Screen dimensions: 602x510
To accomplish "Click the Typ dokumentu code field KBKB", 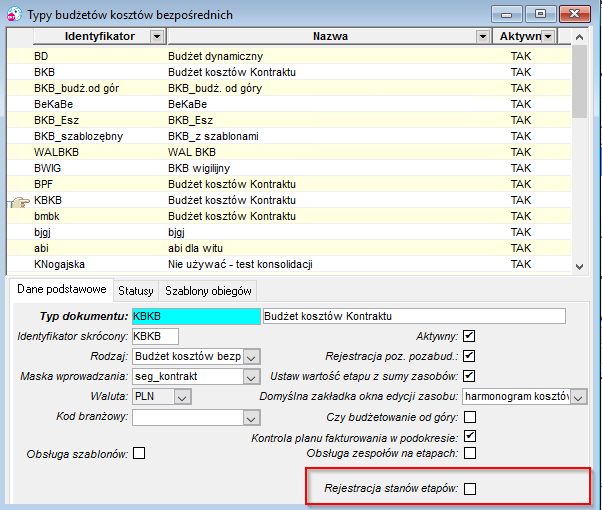I will point(196,316).
